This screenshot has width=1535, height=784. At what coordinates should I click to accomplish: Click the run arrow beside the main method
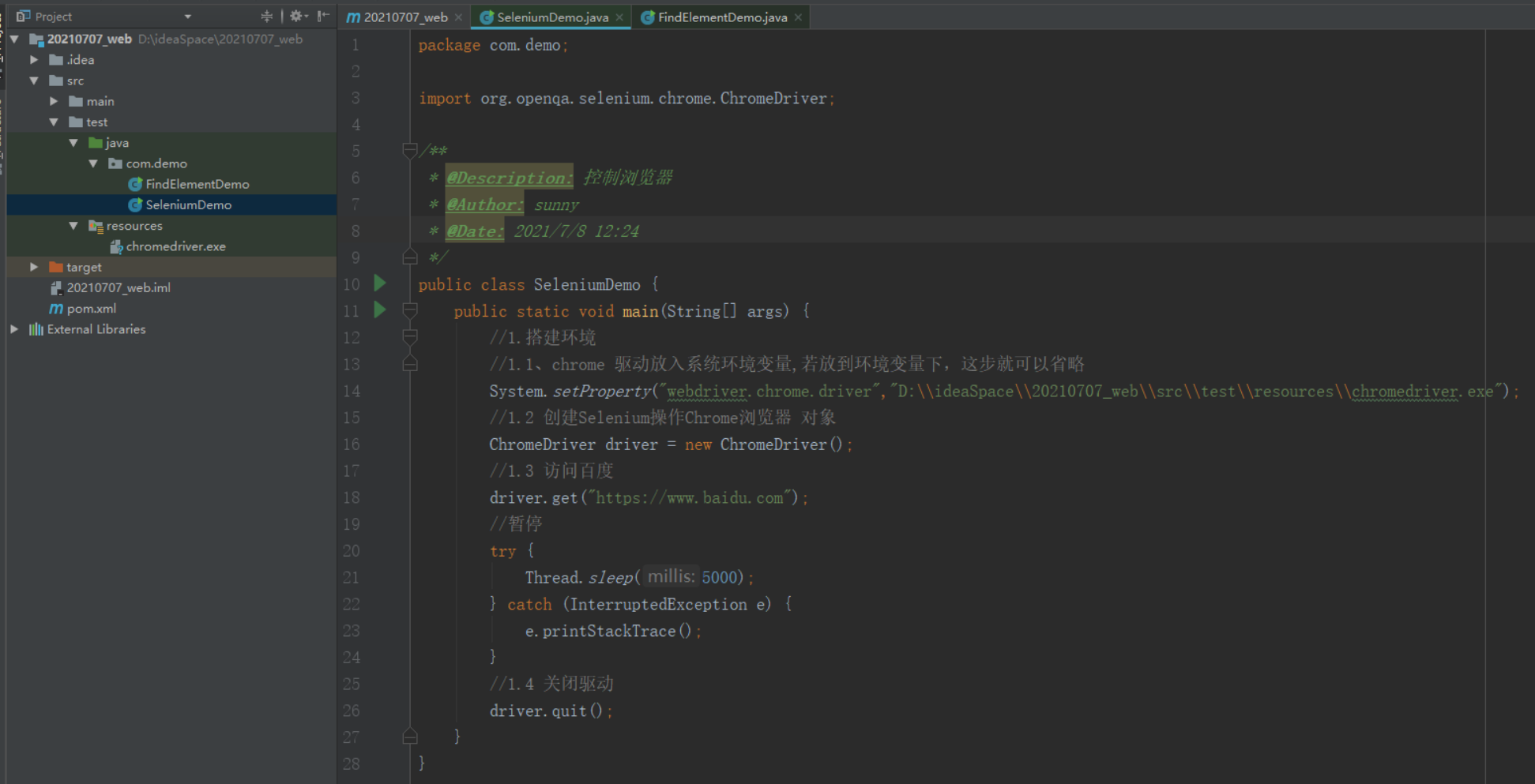click(x=379, y=310)
